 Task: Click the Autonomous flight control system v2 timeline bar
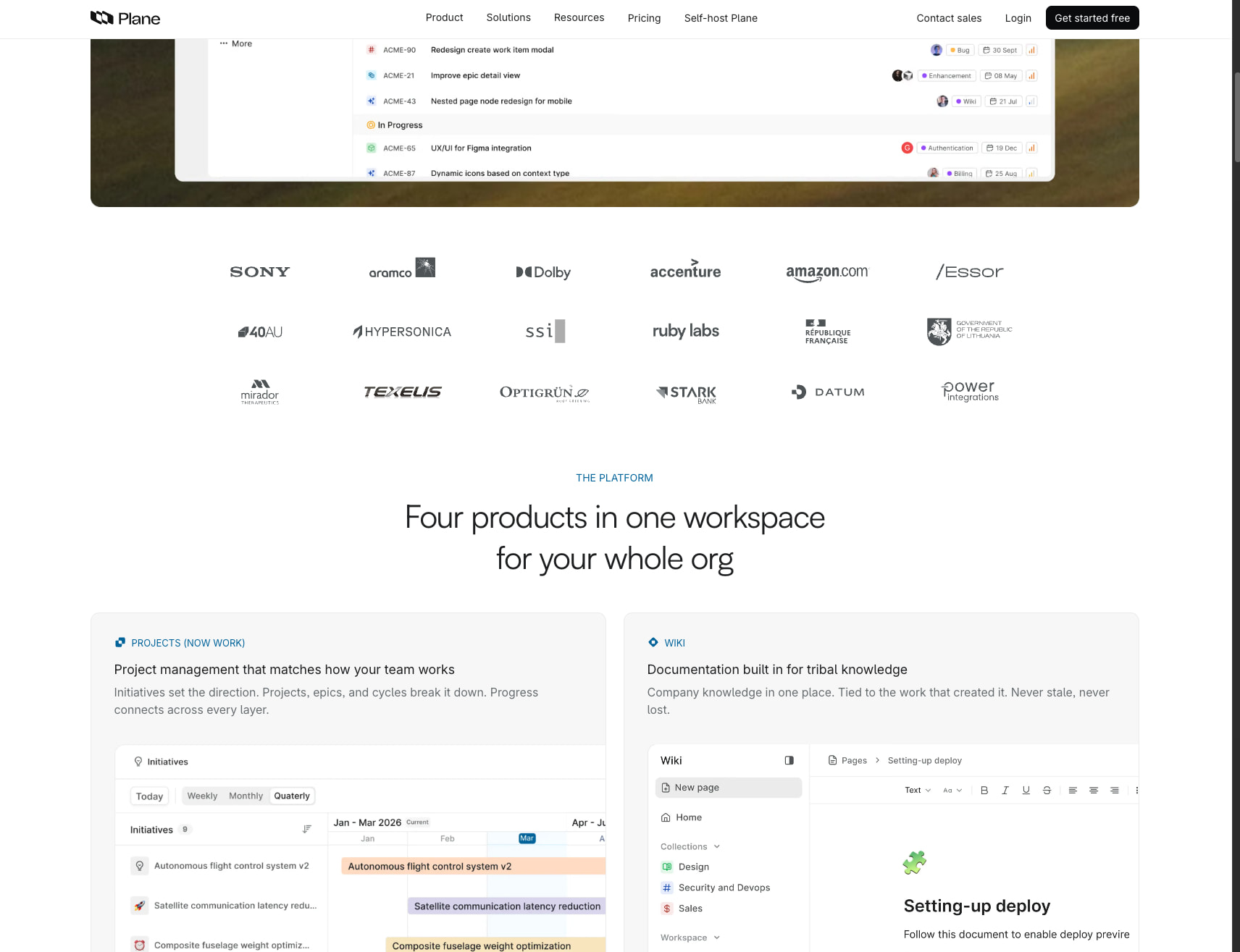pyautogui.click(x=473, y=866)
